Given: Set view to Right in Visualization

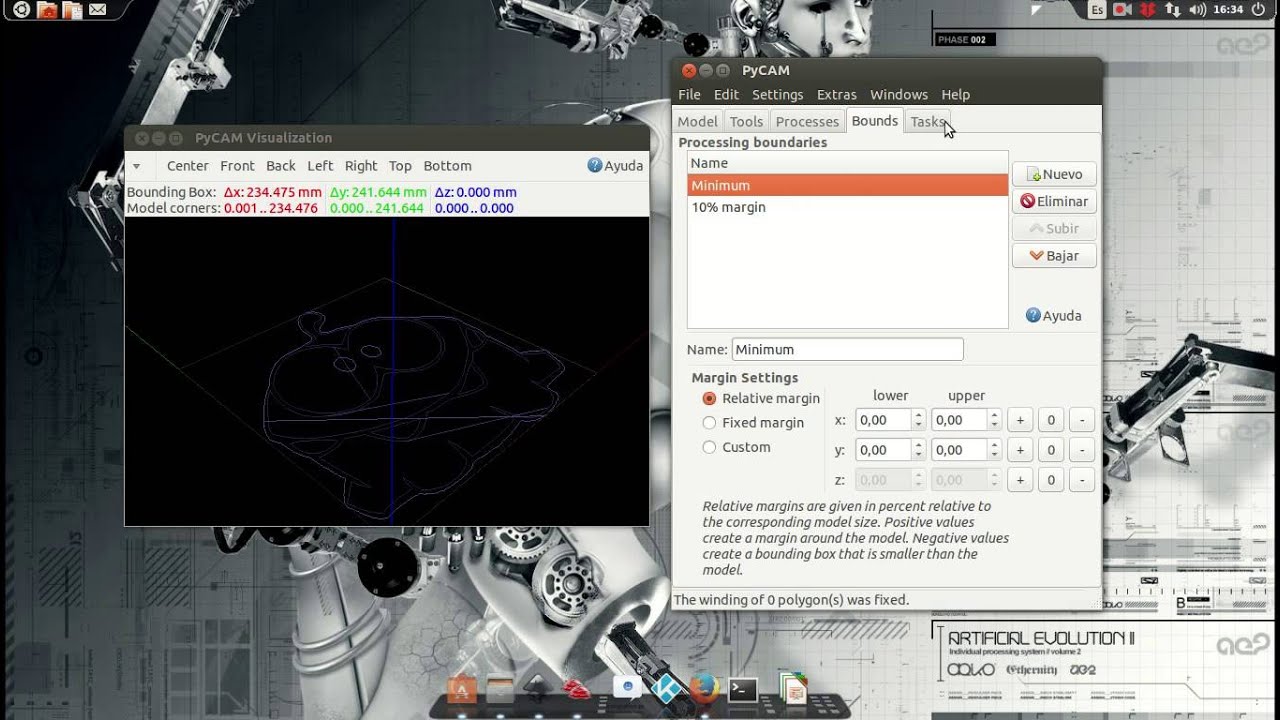Looking at the screenshot, I should [x=361, y=166].
